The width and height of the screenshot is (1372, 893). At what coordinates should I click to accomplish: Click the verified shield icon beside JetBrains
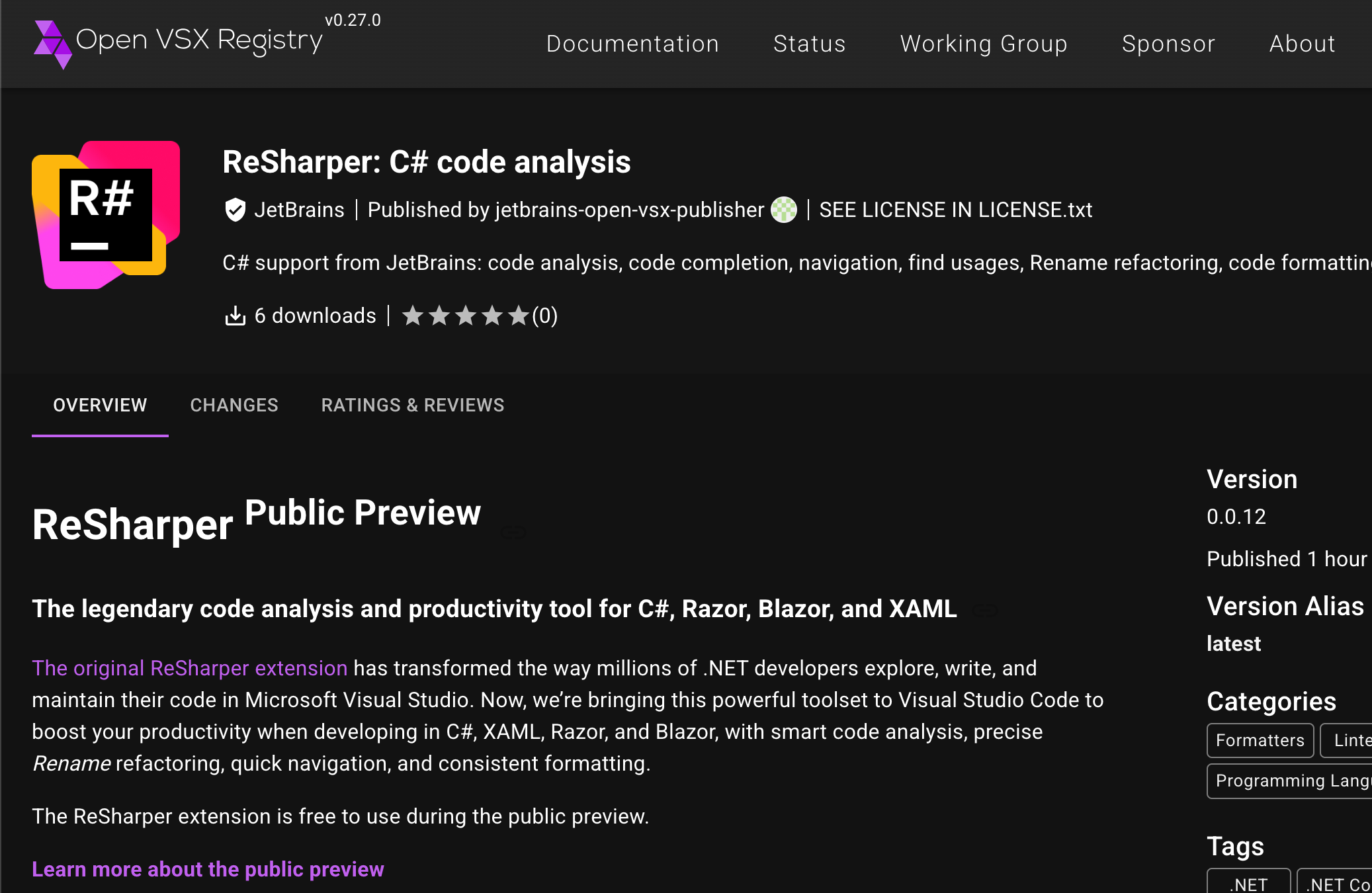[235, 210]
